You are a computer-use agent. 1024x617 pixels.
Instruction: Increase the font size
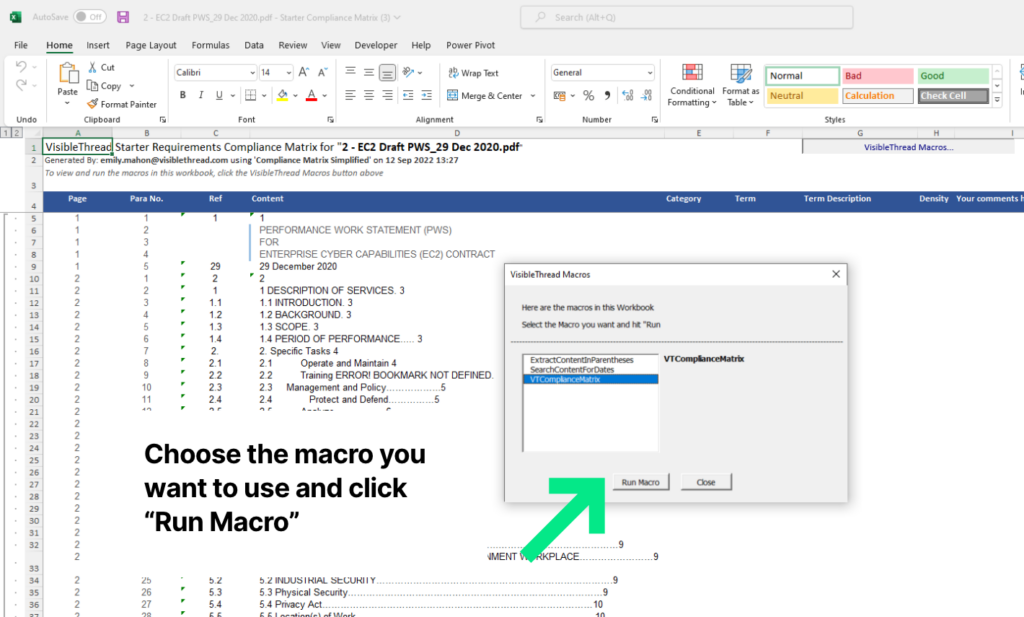click(x=304, y=72)
